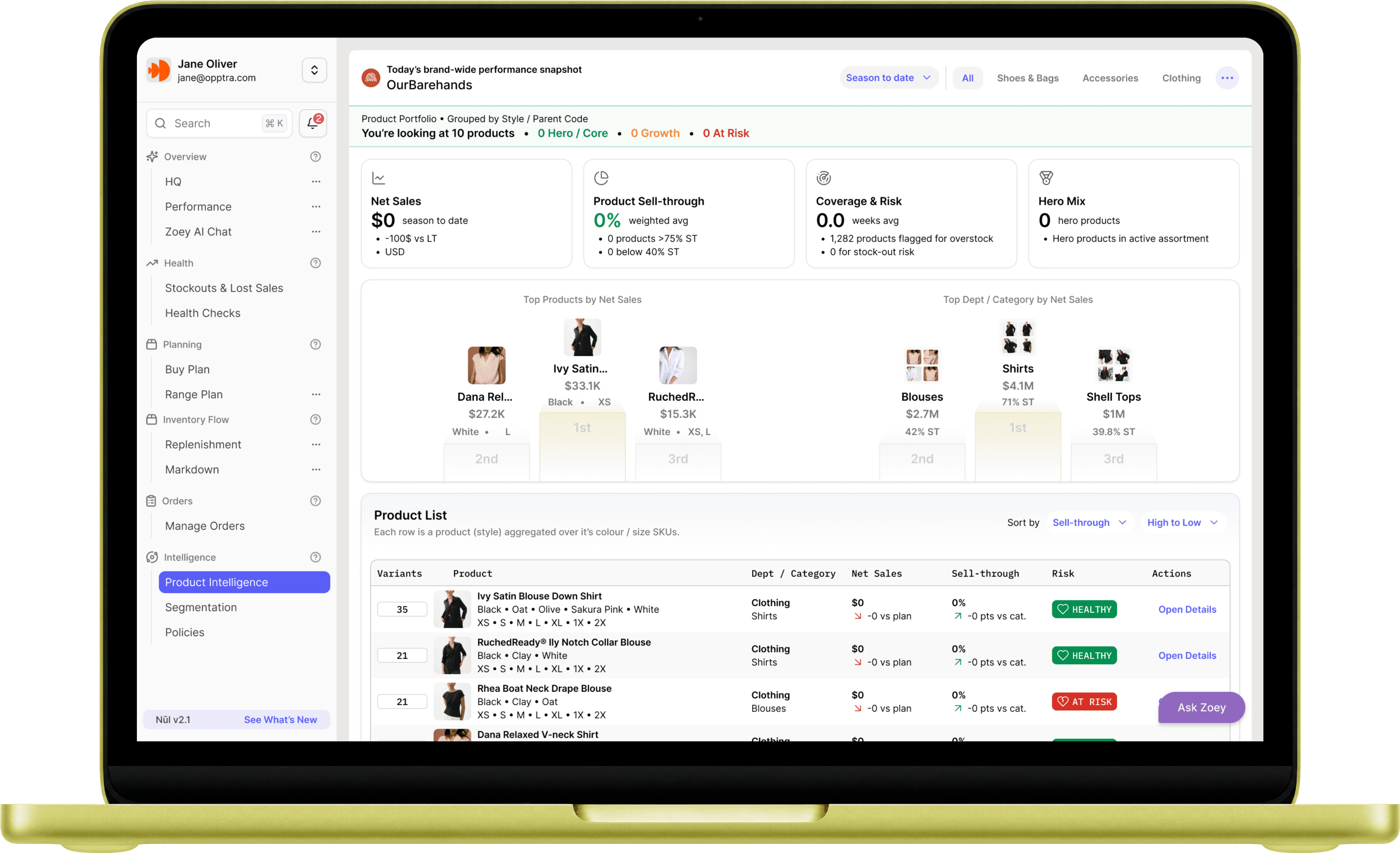
Task: Open the ellipsis menu next to Range Plan
Action: point(316,395)
